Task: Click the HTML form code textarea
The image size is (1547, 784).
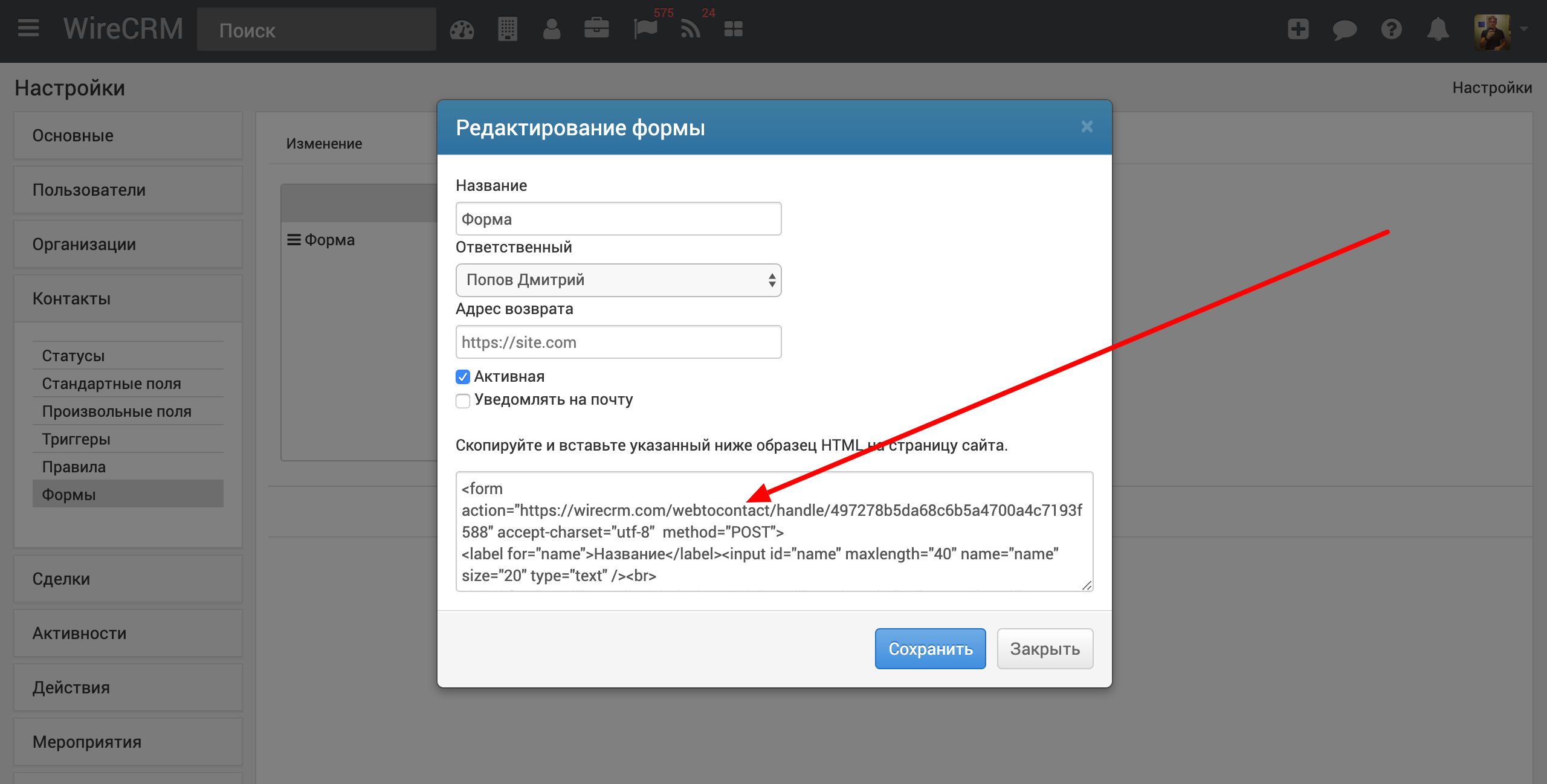Action: tap(774, 531)
